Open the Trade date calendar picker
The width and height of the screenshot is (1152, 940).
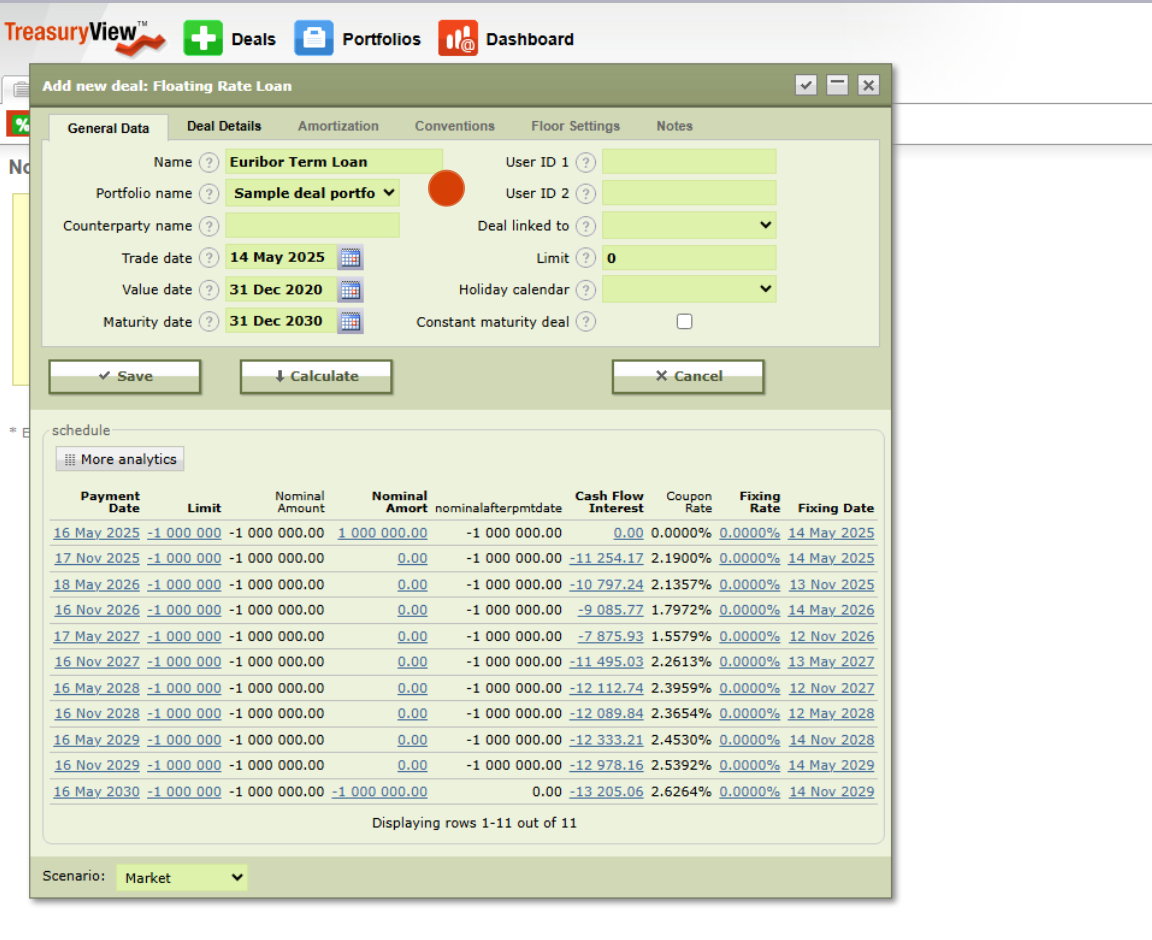click(x=350, y=258)
